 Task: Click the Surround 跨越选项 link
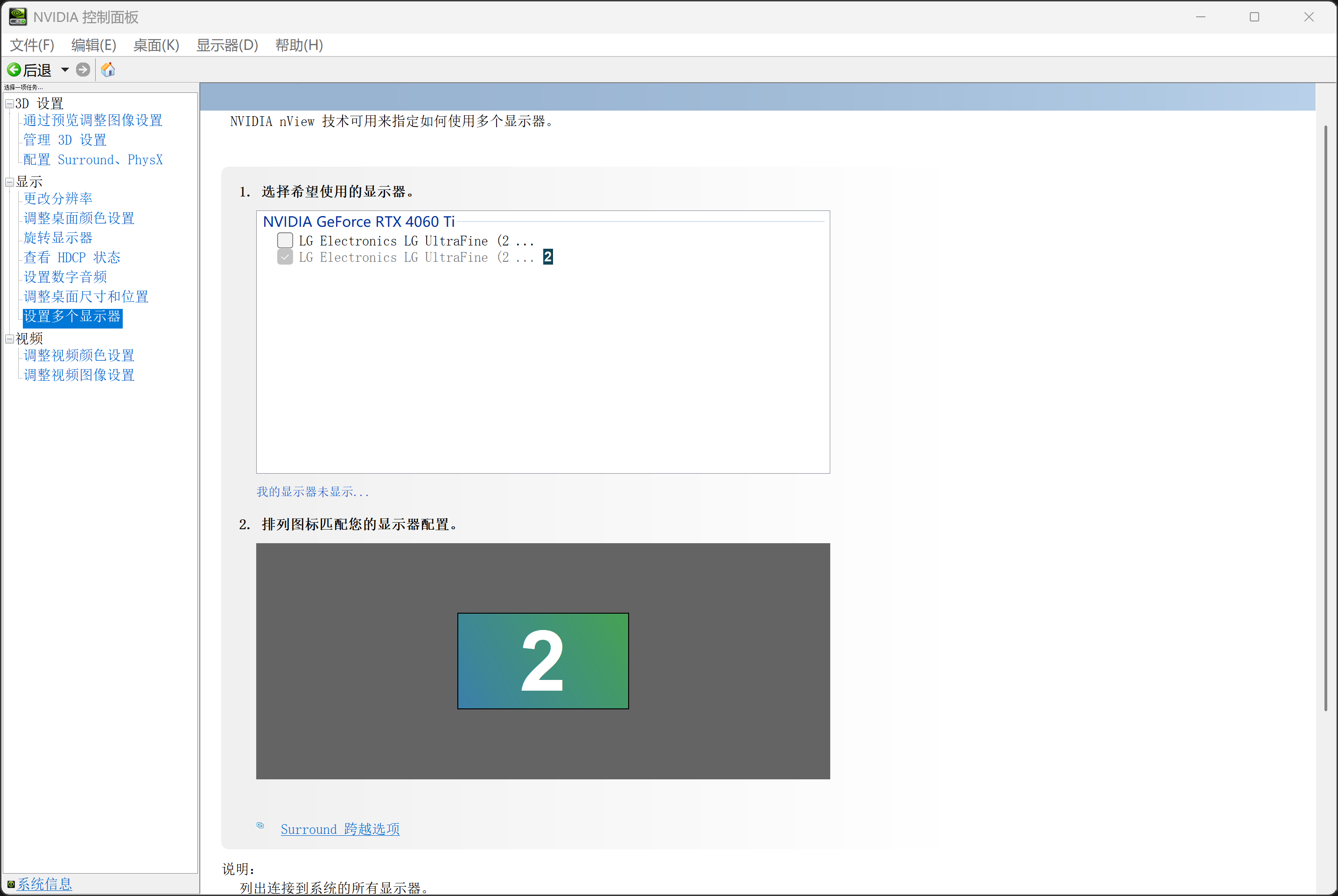coord(340,829)
